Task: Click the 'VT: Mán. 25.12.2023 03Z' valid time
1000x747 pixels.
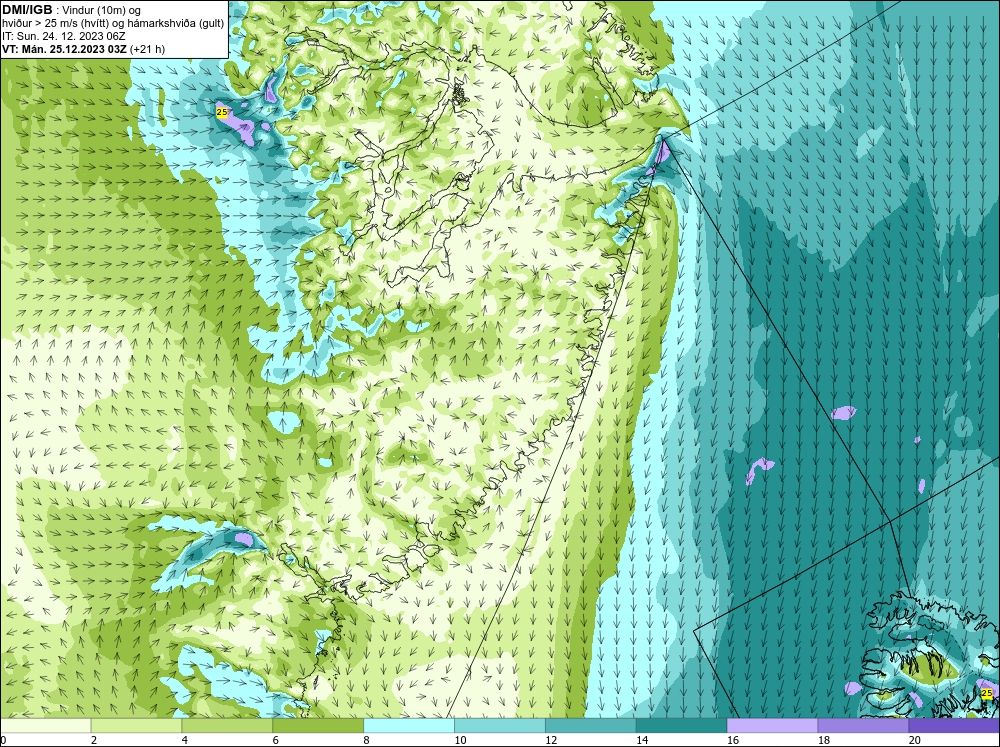Action: pyautogui.click(x=64, y=49)
